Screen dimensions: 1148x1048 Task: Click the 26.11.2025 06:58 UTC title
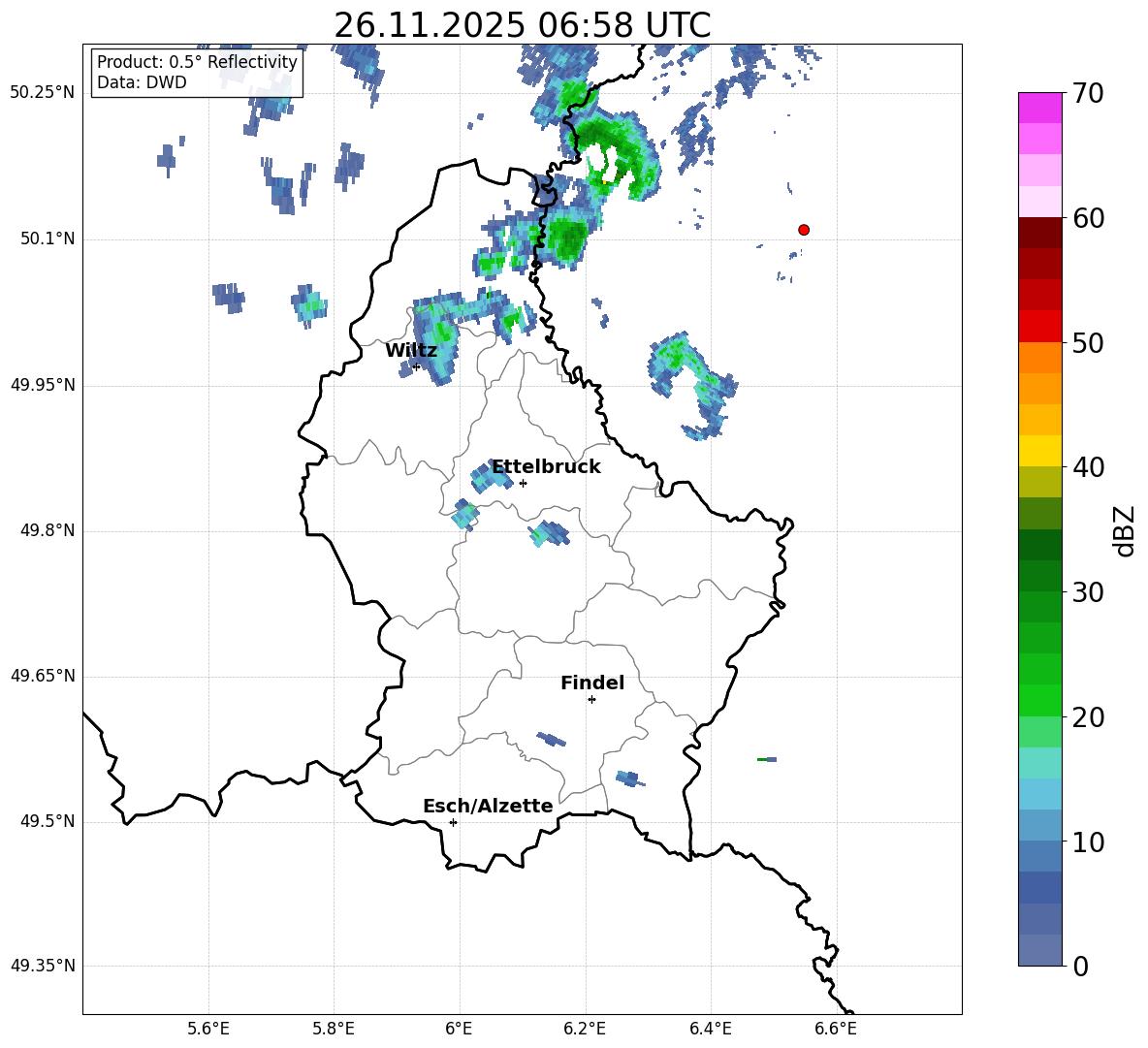(x=522, y=25)
